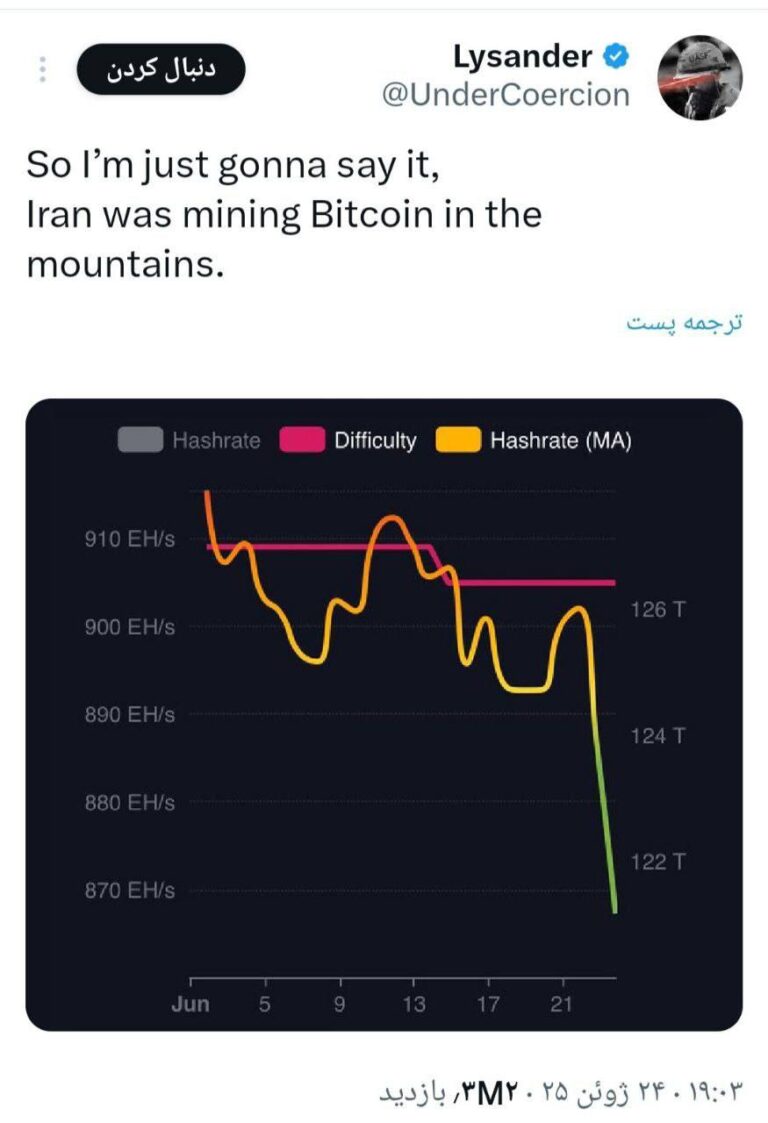768x1123 pixels.
Task: Open the follow options for Lysander
Action: pos(160,67)
